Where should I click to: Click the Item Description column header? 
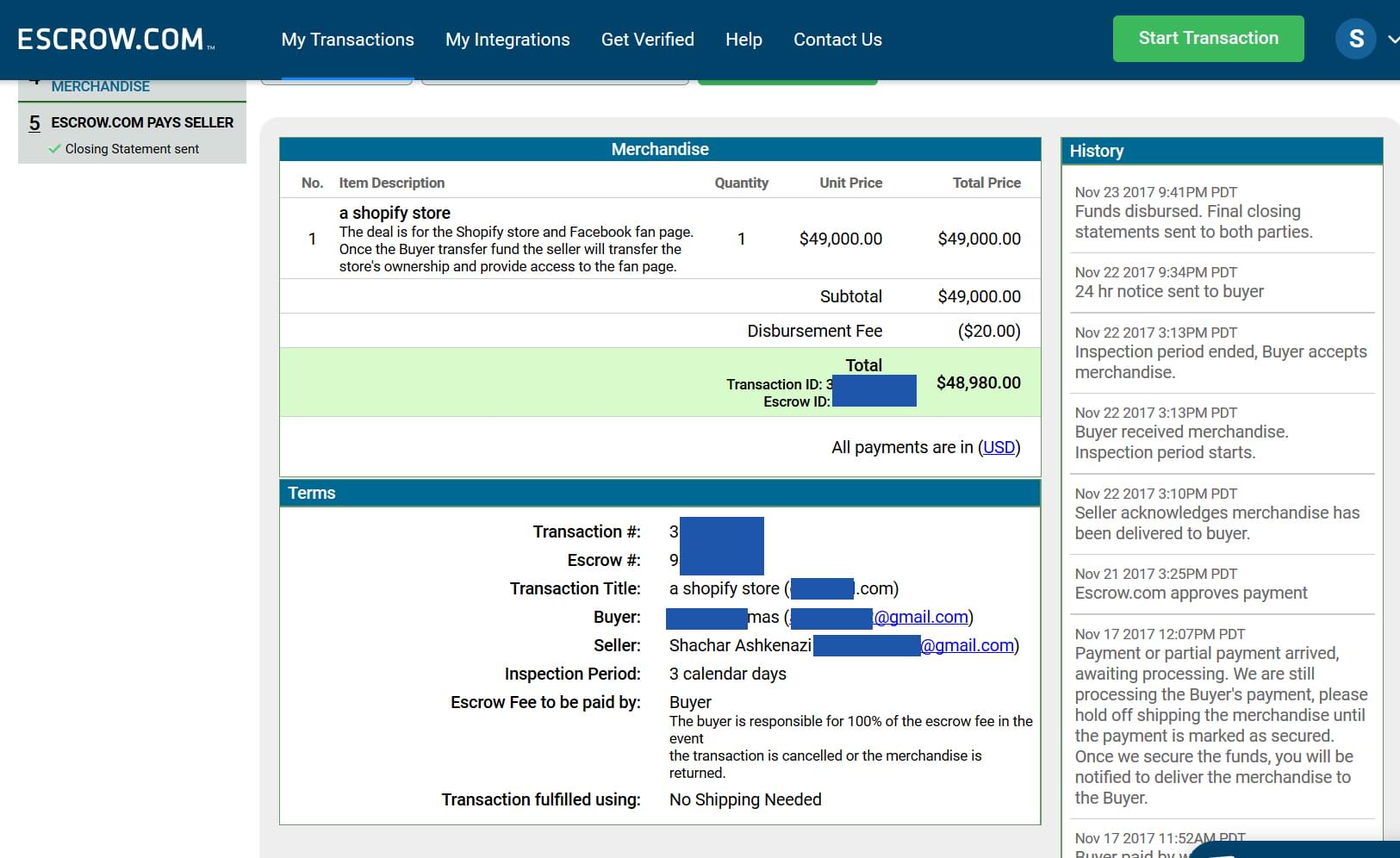(x=392, y=183)
